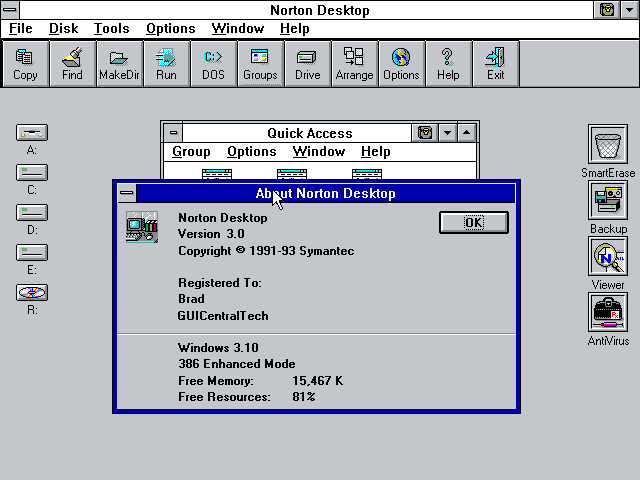Viewport: 640px width, 480px height.
Task: Launch the Run toolbar command
Action: (x=166, y=64)
